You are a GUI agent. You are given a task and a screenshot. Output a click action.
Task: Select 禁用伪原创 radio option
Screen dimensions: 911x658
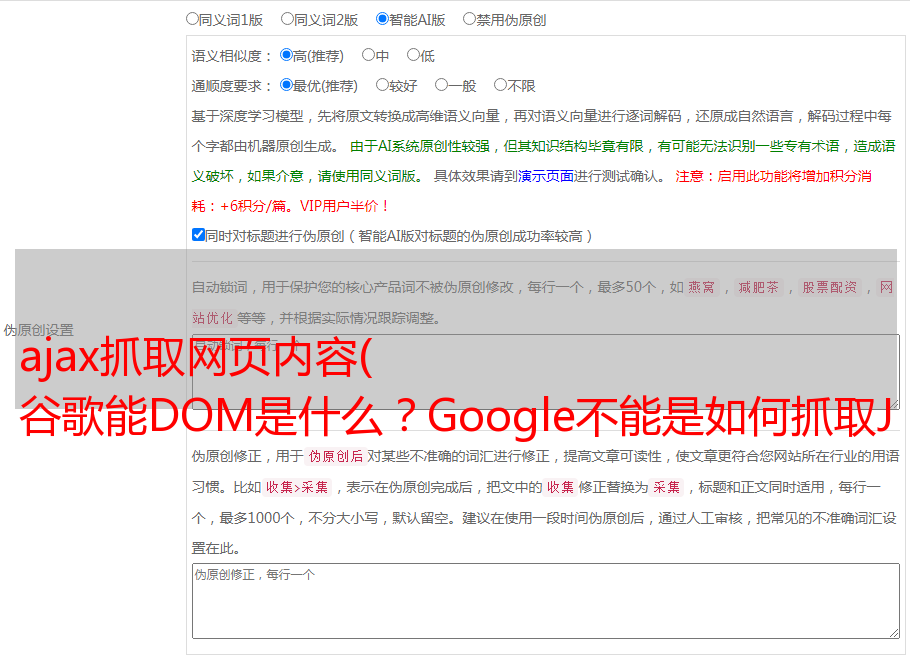pyautogui.click(x=469, y=19)
